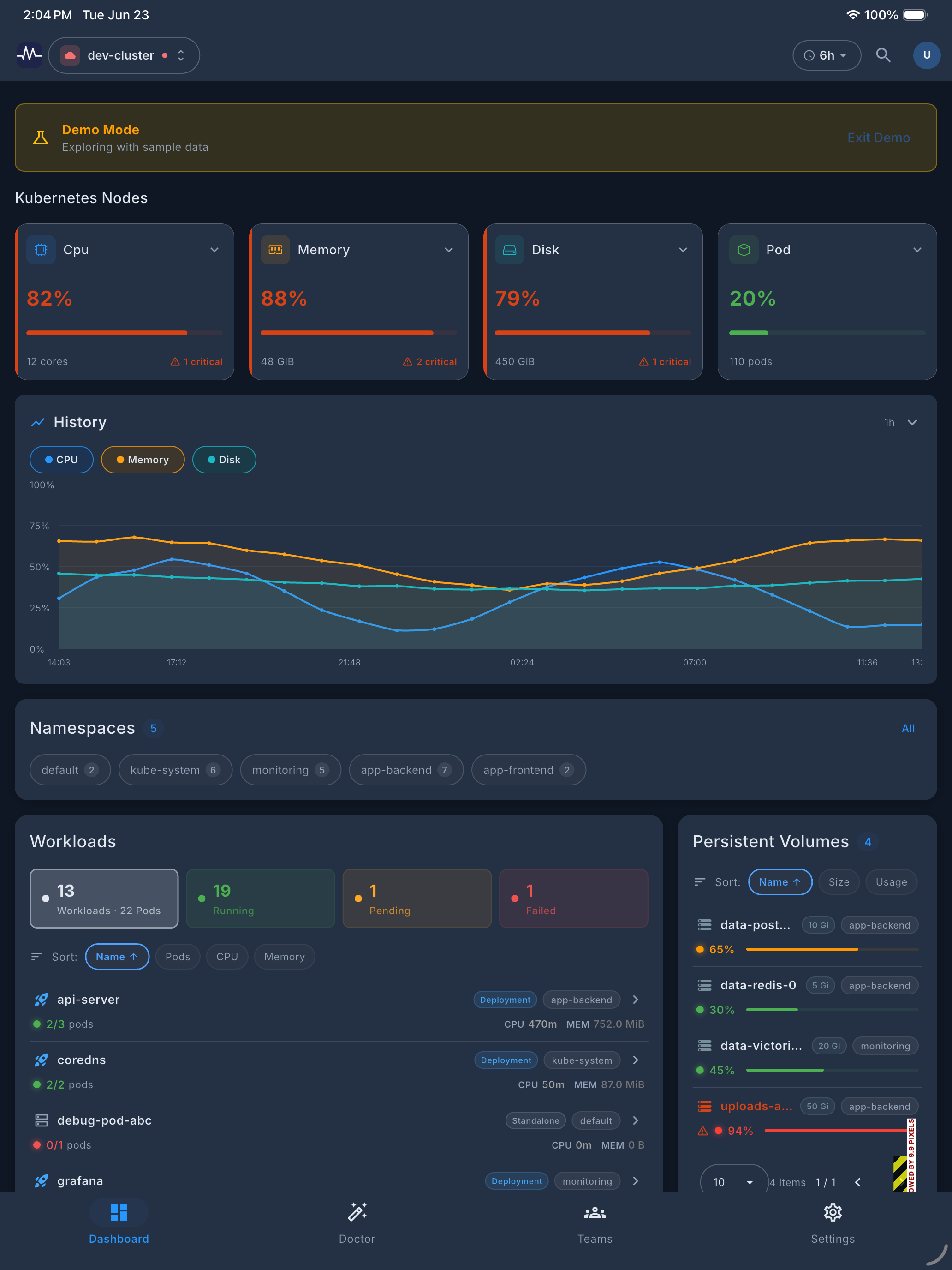Image resolution: width=952 pixels, height=1270 pixels.
Task: Open the History 1h range dropdown
Action: [x=901, y=423]
